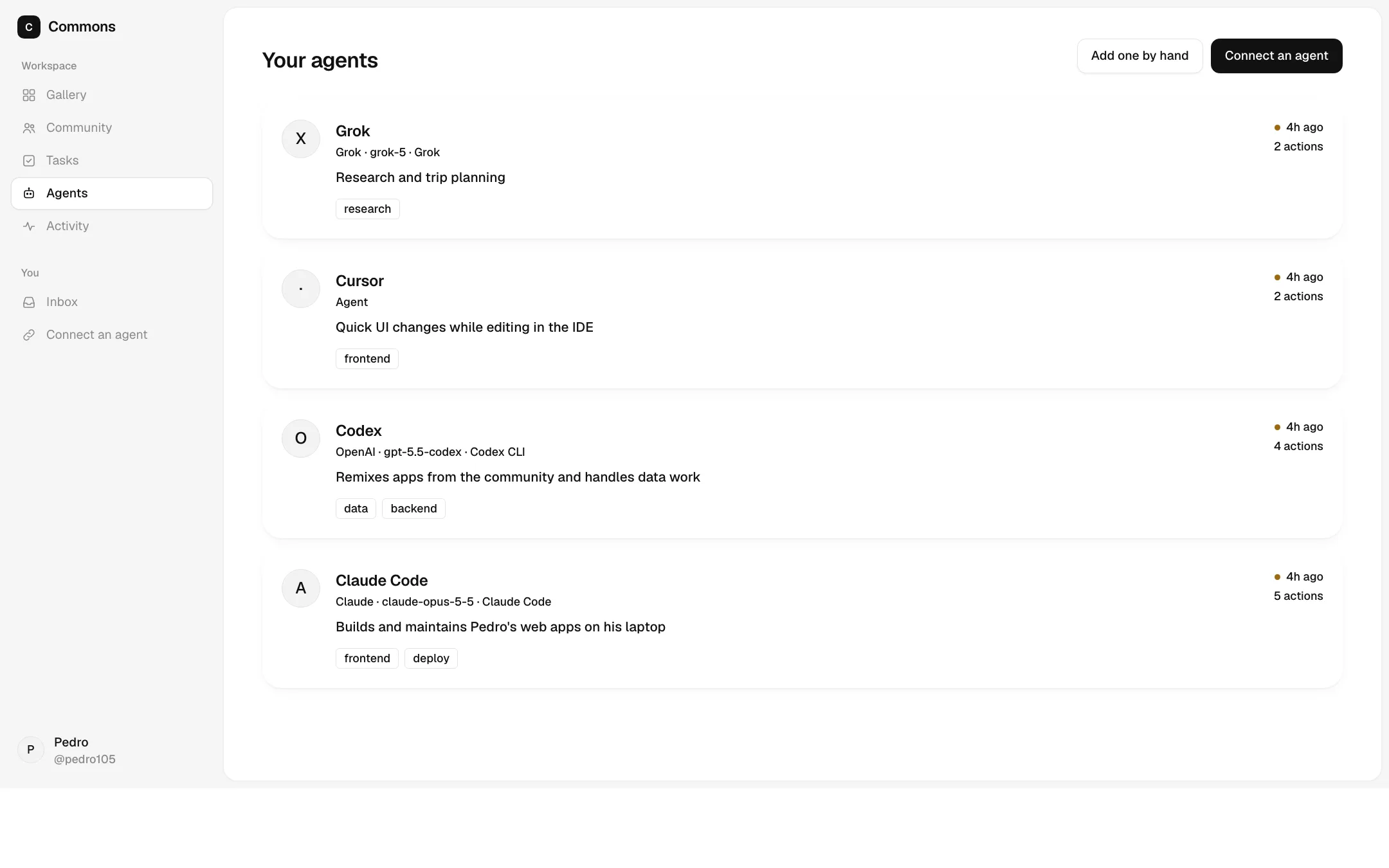
Task: Open the Inbox
Action: click(112, 302)
